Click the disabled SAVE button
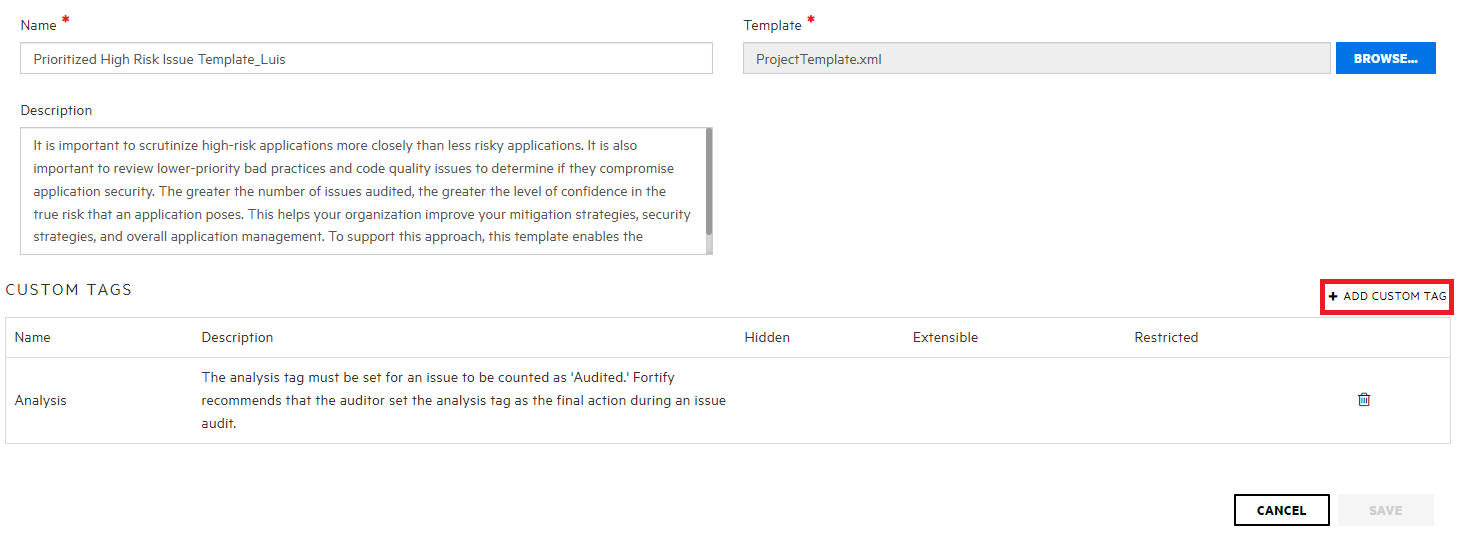 click(x=1385, y=510)
